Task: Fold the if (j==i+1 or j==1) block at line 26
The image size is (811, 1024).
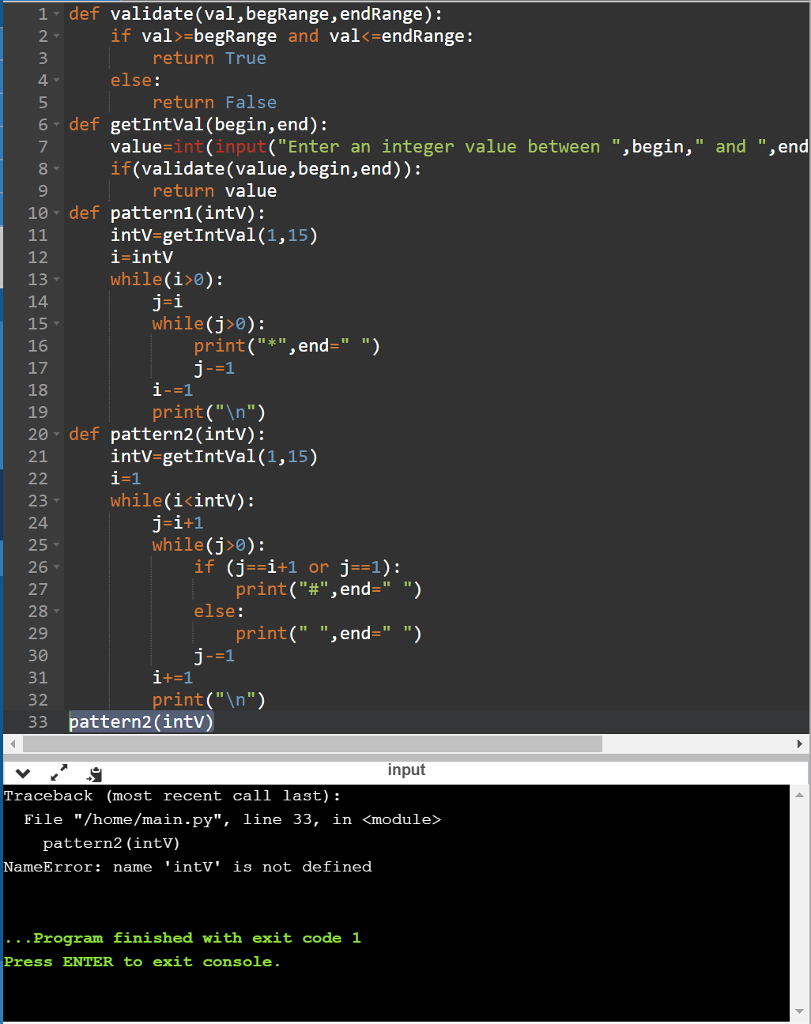Action: click(x=57, y=567)
